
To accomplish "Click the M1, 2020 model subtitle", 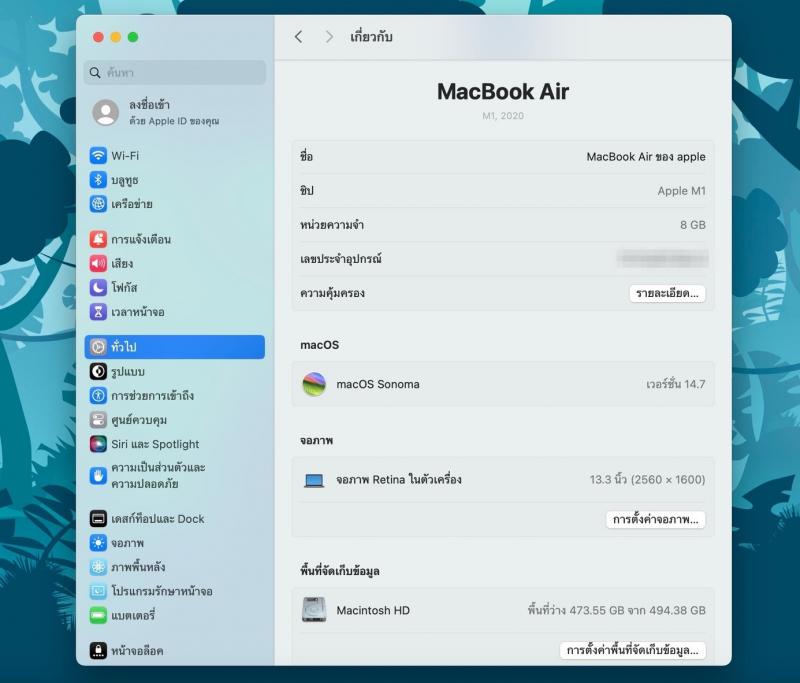I will 503,116.
